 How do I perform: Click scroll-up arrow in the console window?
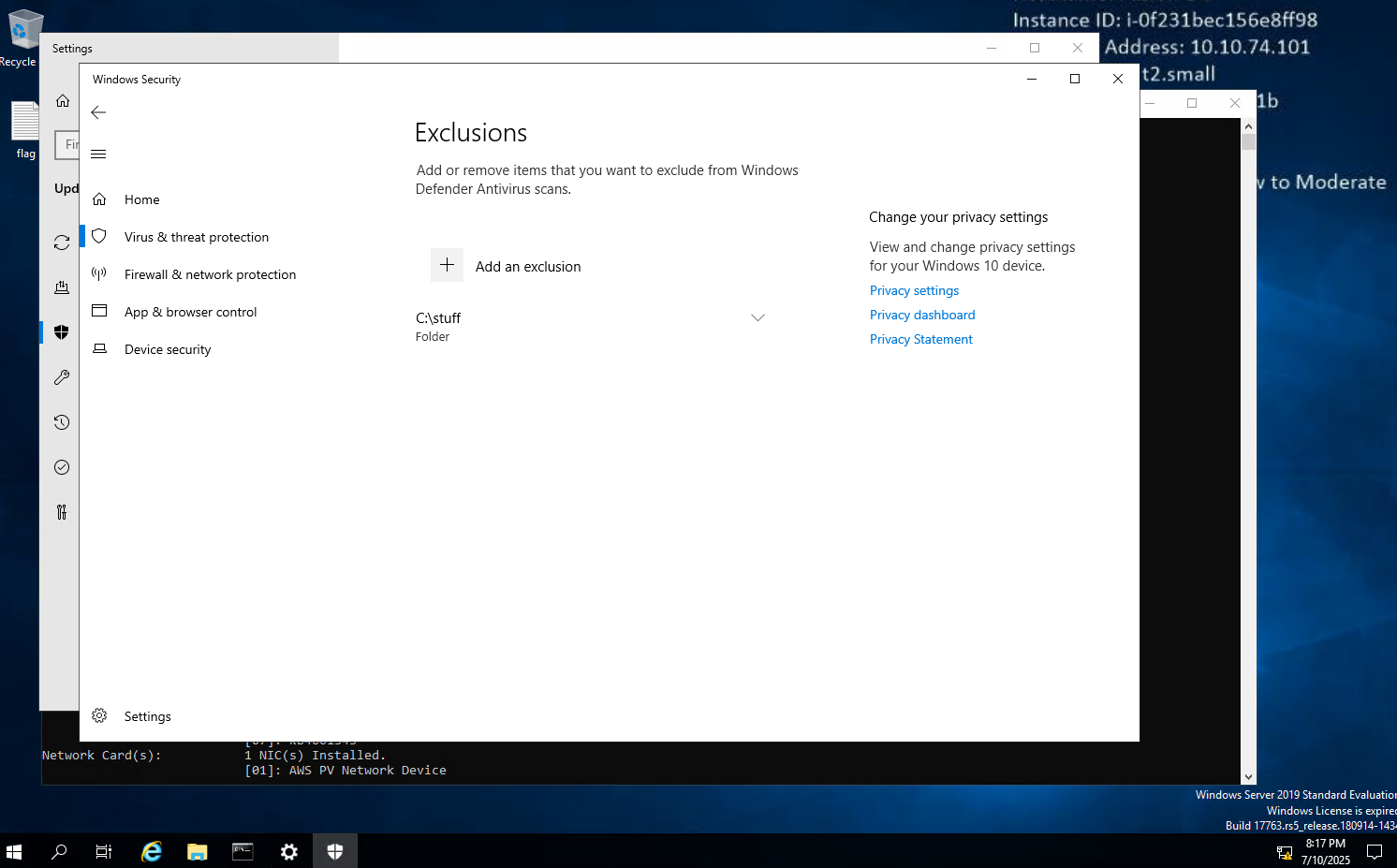pyautogui.click(x=1248, y=125)
